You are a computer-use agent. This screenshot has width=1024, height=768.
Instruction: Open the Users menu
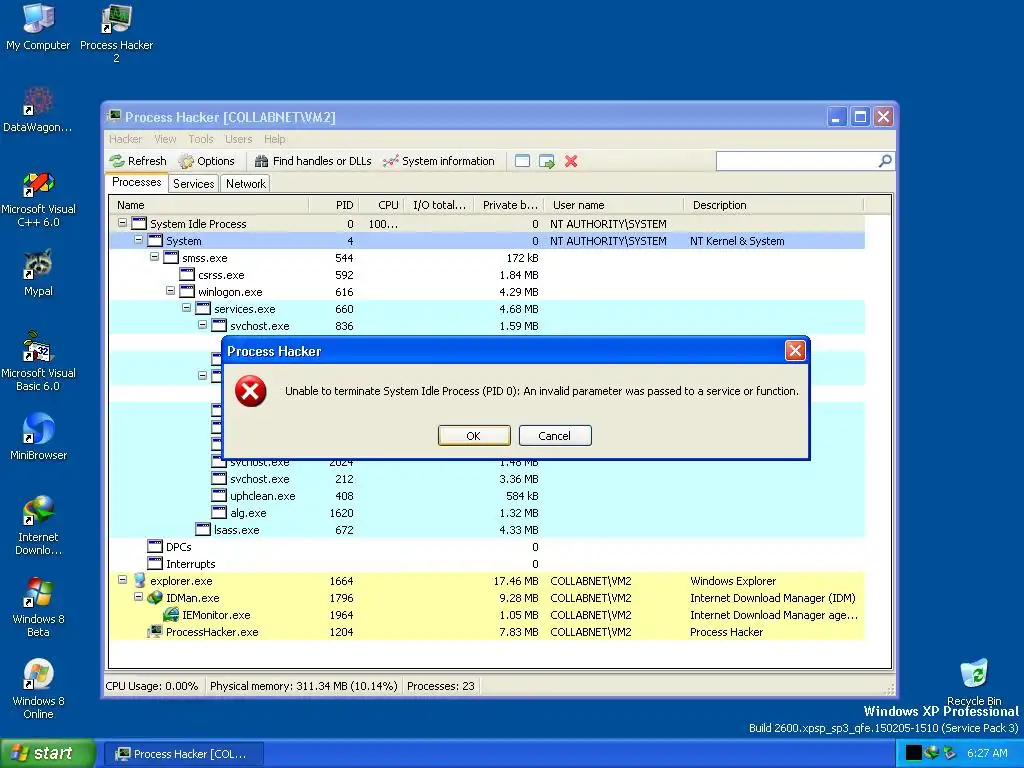coord(238,139)
